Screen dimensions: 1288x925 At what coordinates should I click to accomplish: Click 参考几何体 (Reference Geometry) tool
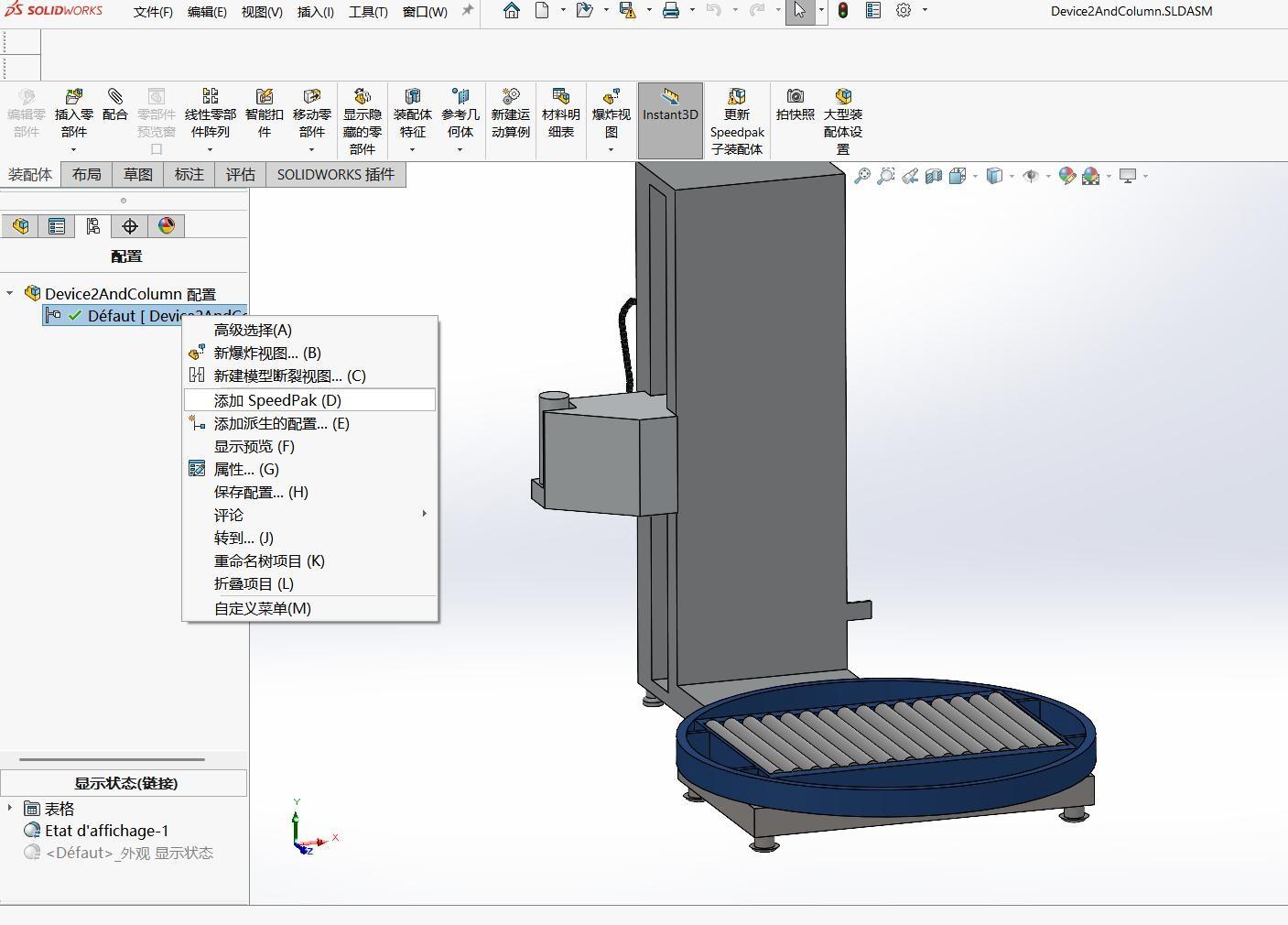(460, 114)
